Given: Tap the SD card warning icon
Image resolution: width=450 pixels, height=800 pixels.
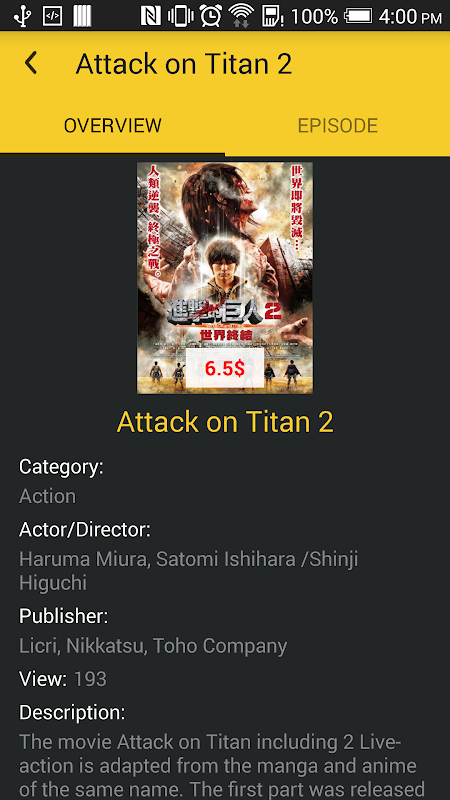Looking at the screenshot, I should (273, 16).
